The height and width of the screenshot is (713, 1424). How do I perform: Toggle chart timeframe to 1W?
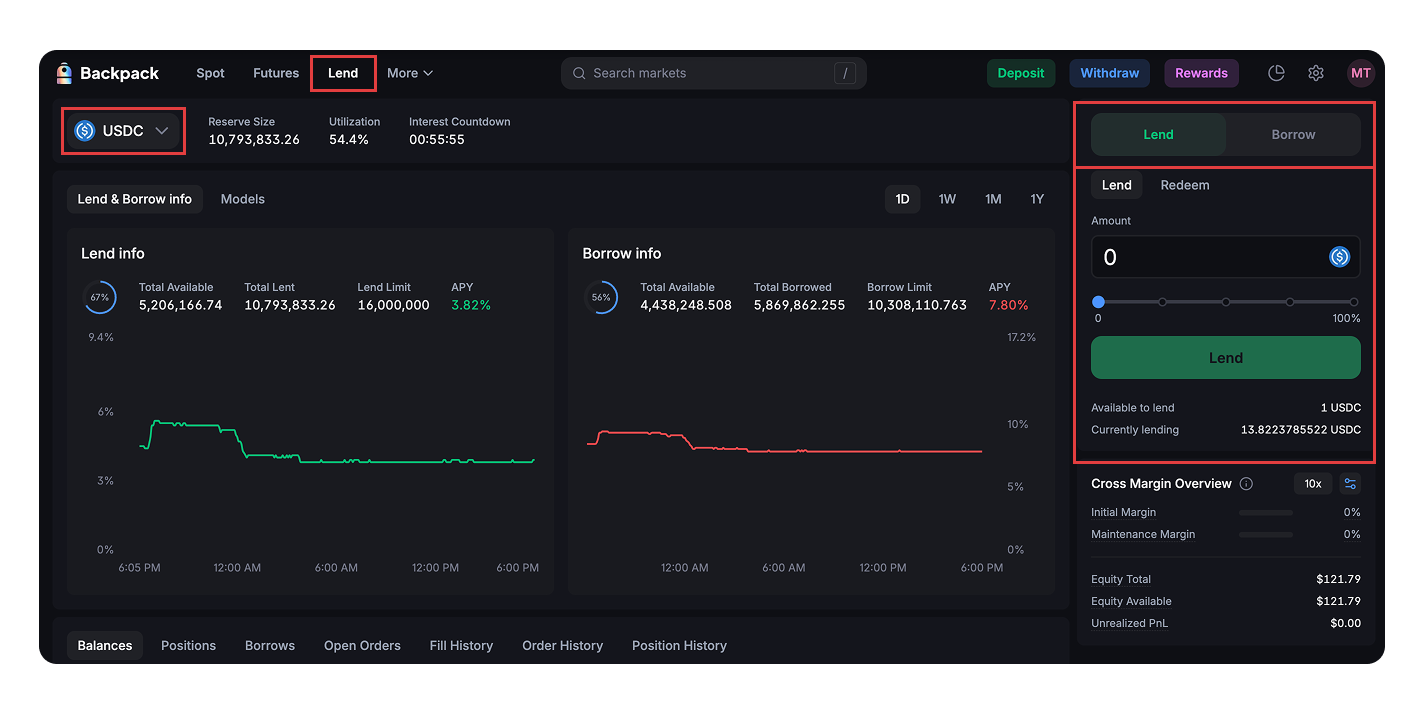tap(947, 199)
